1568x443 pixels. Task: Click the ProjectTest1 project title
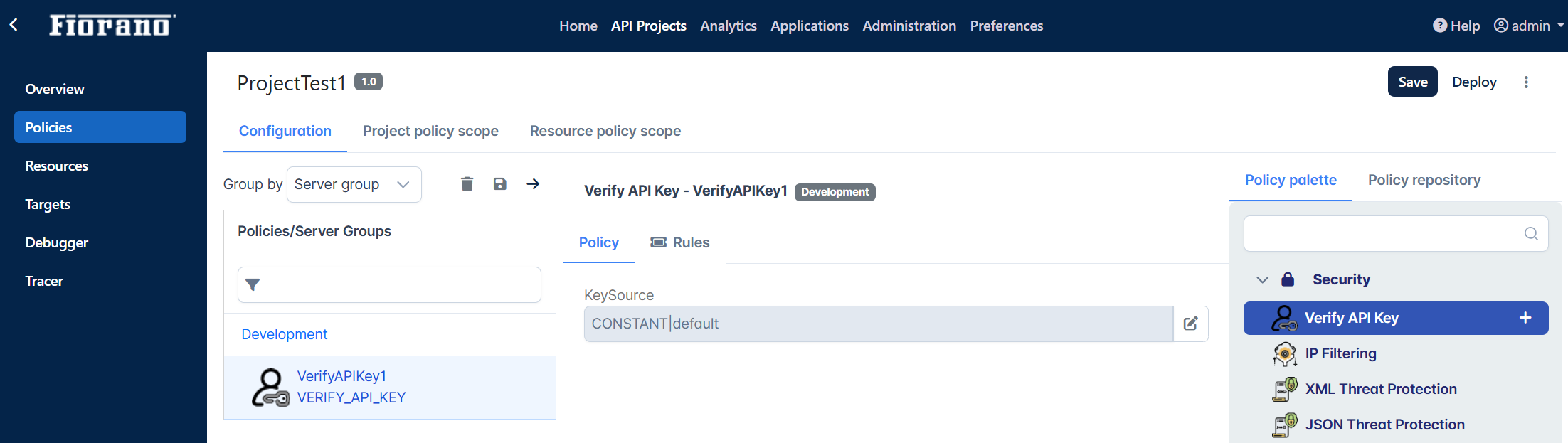click(292, 83)
